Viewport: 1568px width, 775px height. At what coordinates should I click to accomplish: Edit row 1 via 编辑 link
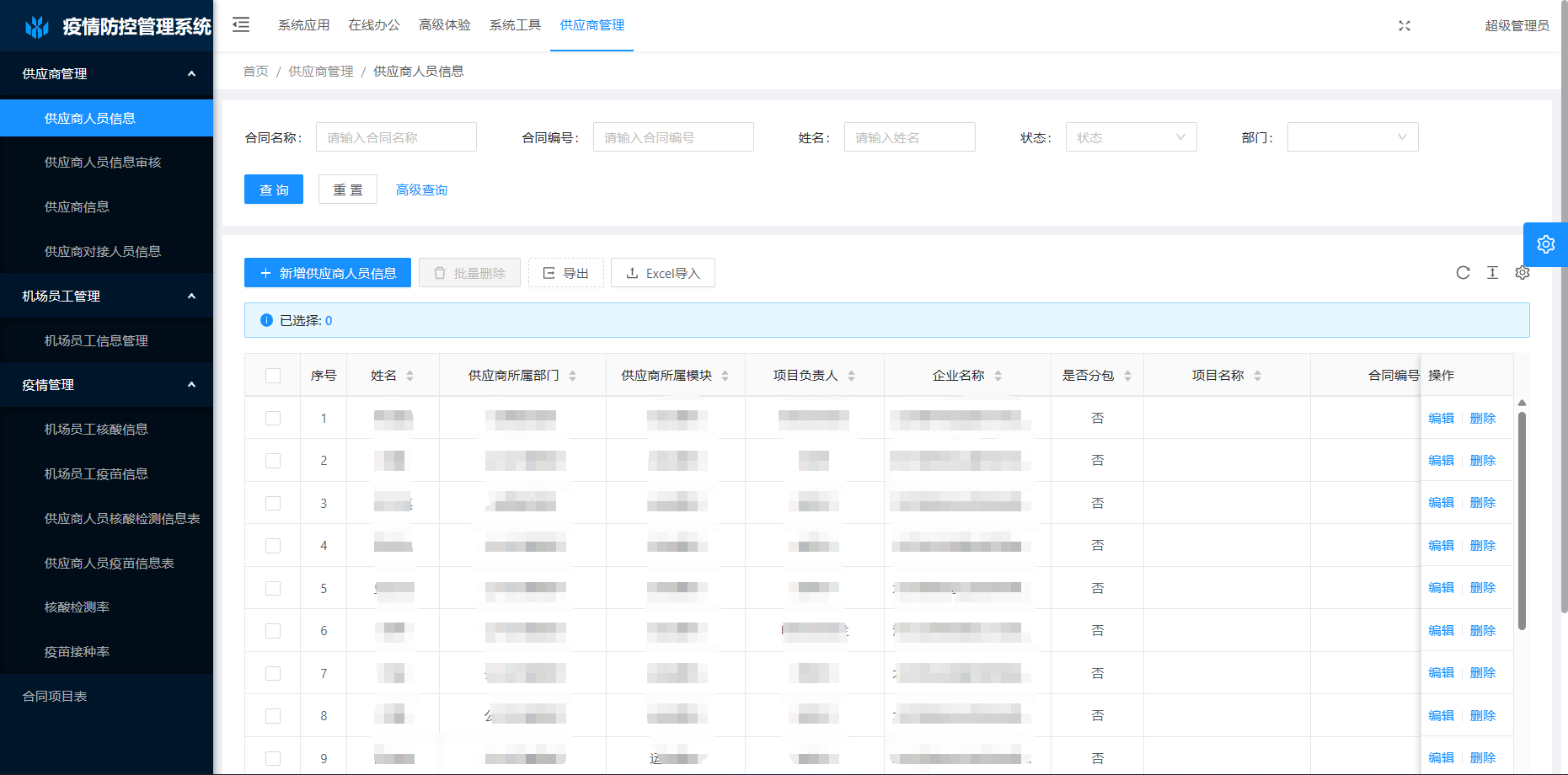point(1442,419)
